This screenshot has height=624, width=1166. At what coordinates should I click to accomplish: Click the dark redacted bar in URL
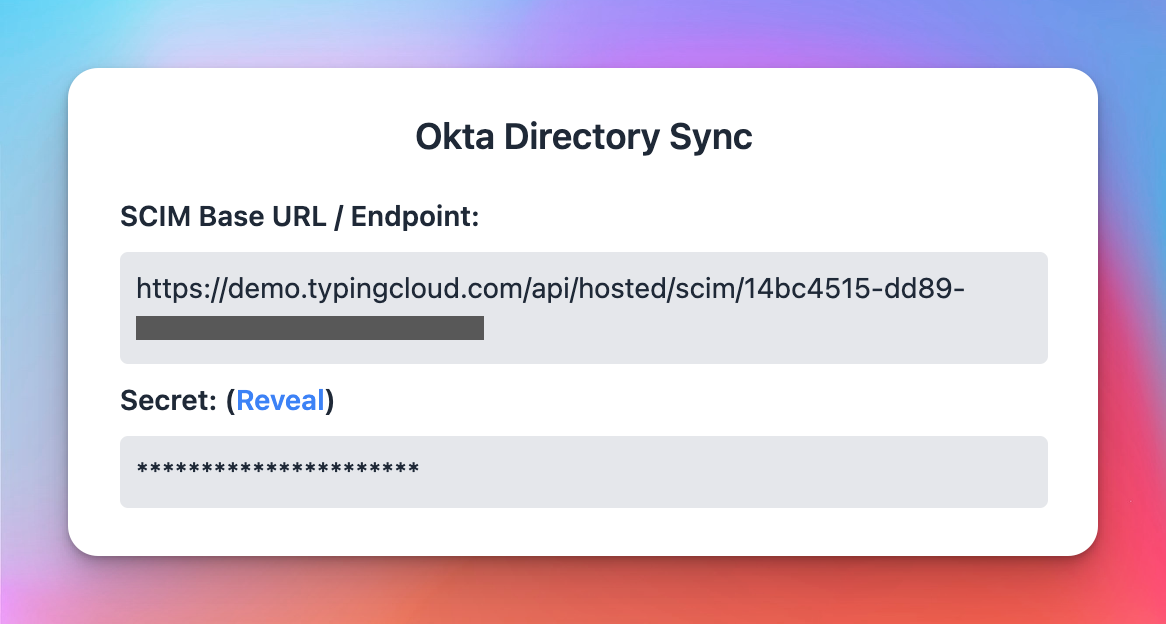tap(310, 328)
